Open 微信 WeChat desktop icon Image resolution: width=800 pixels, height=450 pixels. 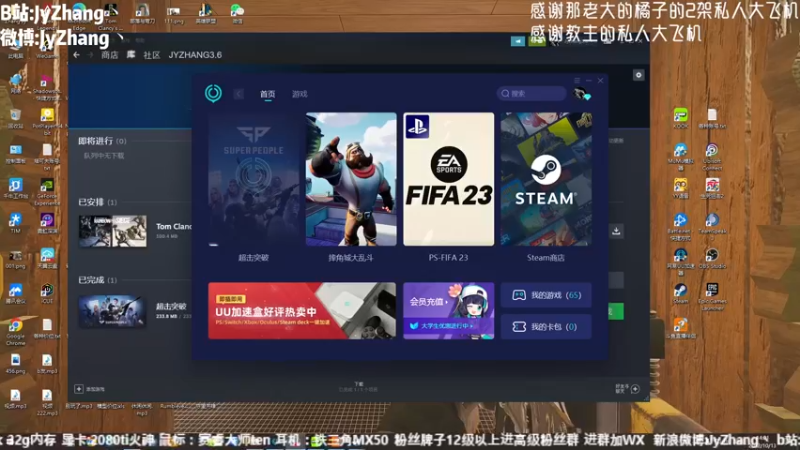coord(237,14)
